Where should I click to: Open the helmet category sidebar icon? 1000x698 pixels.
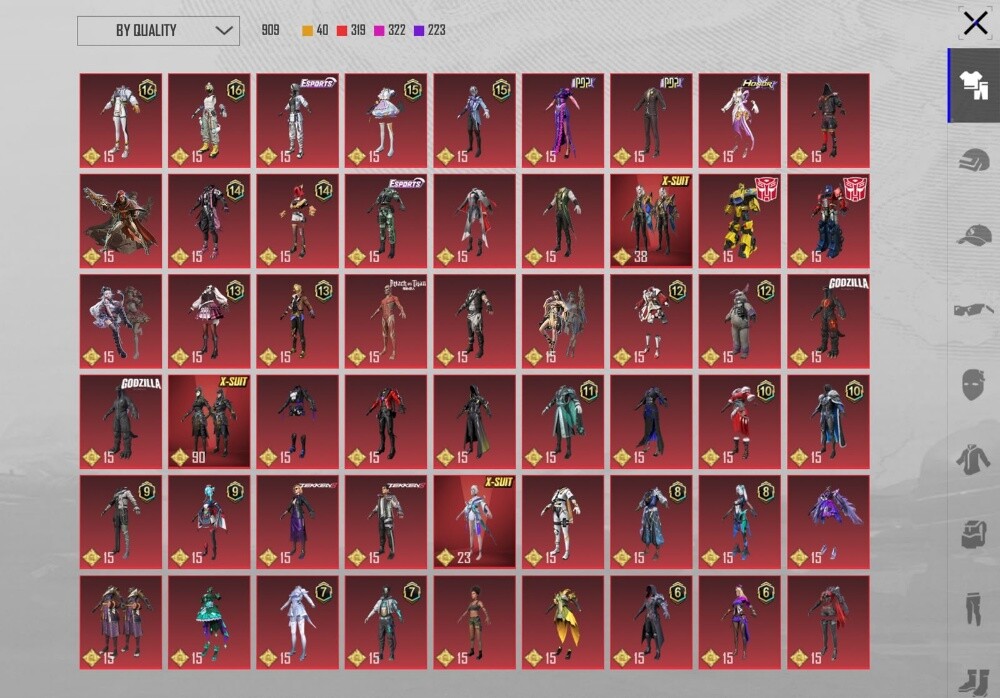tap(974, 160)
